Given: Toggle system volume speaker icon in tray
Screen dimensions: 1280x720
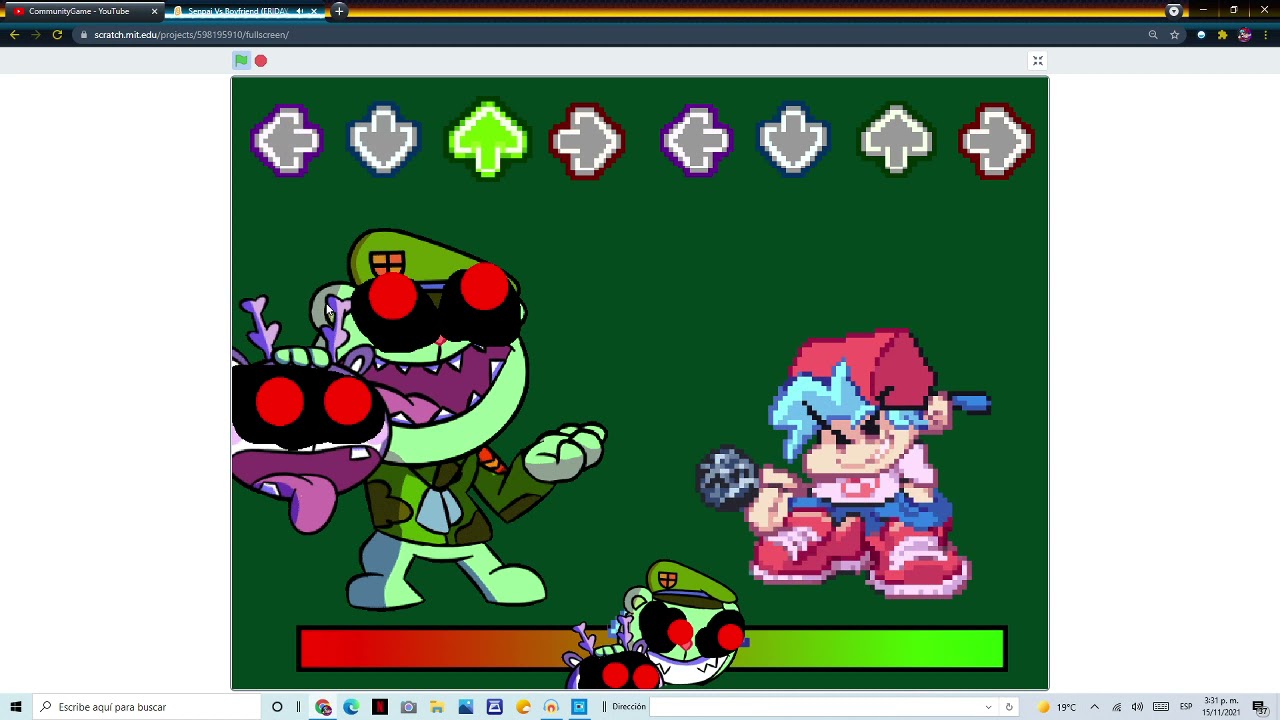Looking at the screenshot, I should pos(1138,707).
